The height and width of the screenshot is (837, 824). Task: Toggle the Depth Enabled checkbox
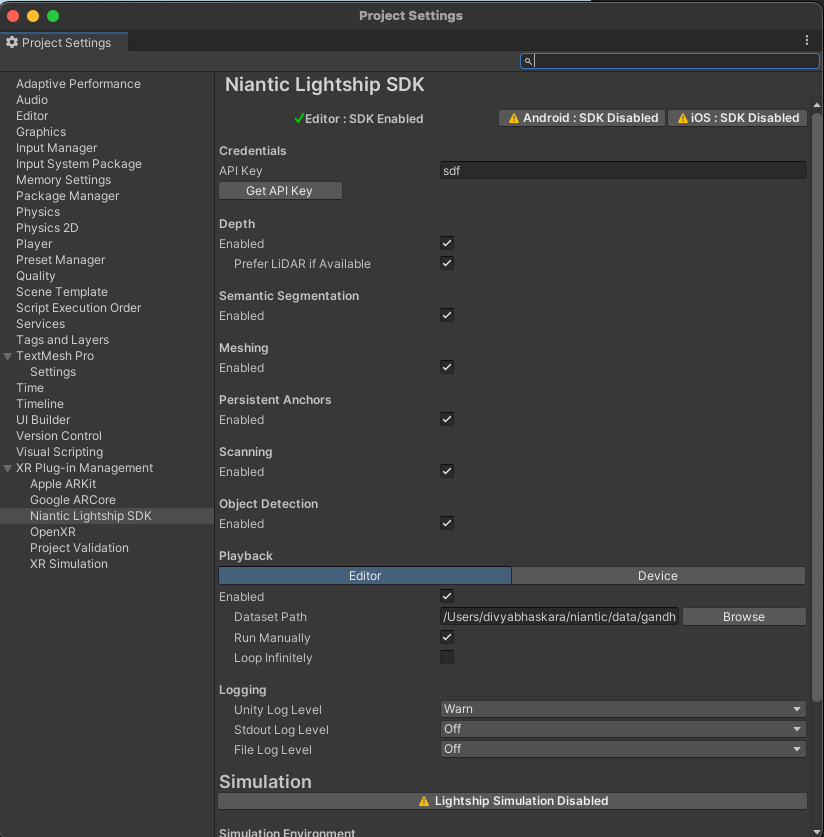[x=447, y=243]
